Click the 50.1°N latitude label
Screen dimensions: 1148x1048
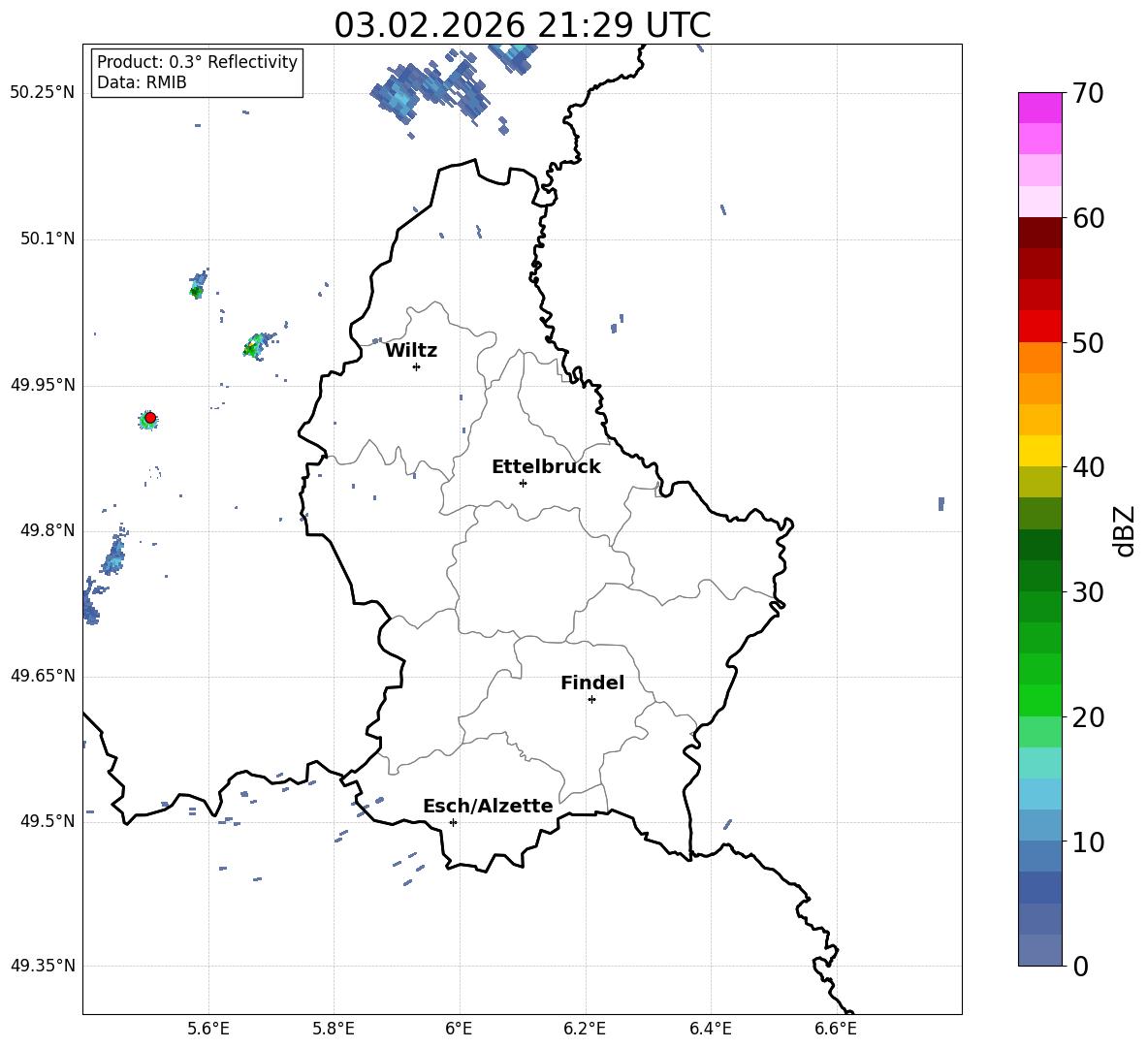(x=47, y=238)
